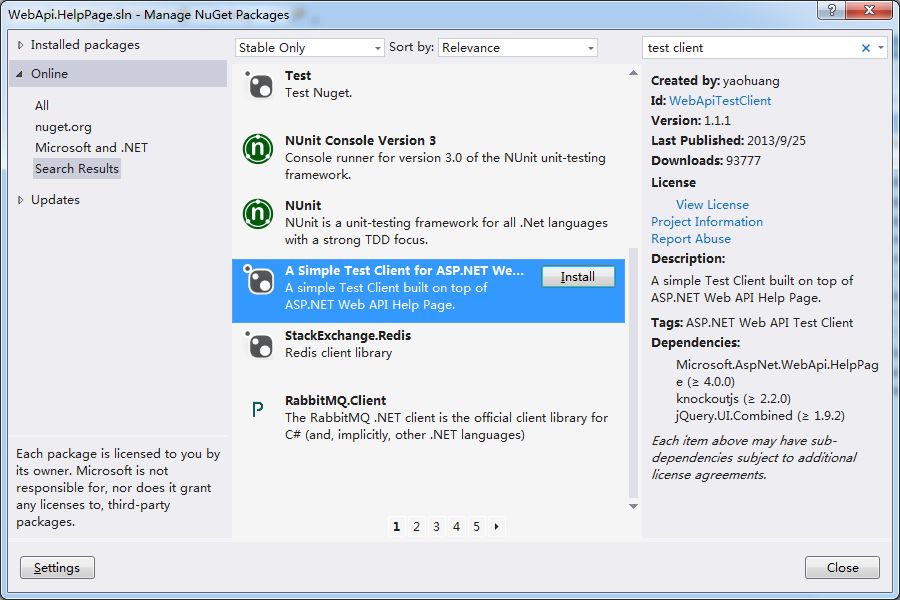Open the Settings dialog

[57, 567]
